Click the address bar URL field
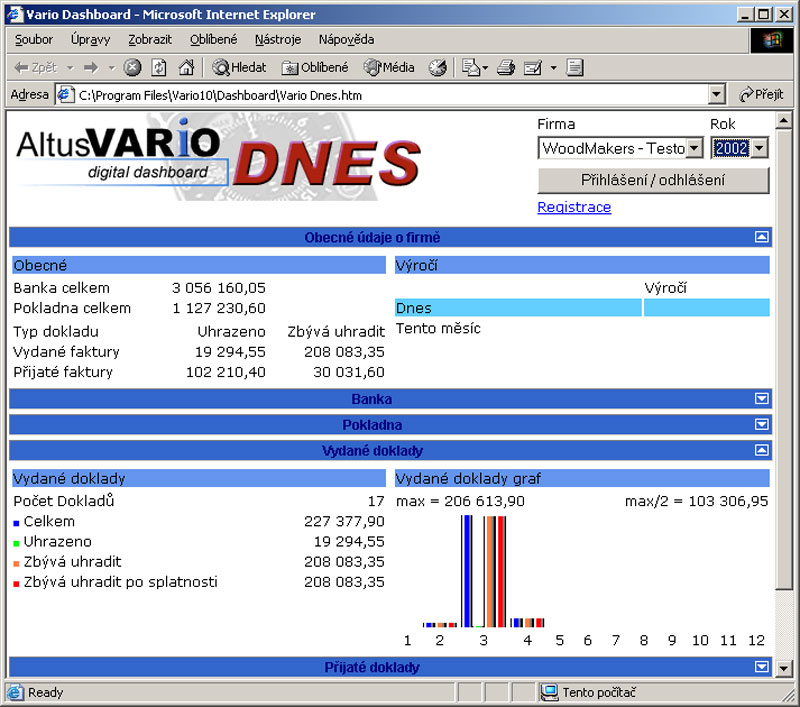 390,95
